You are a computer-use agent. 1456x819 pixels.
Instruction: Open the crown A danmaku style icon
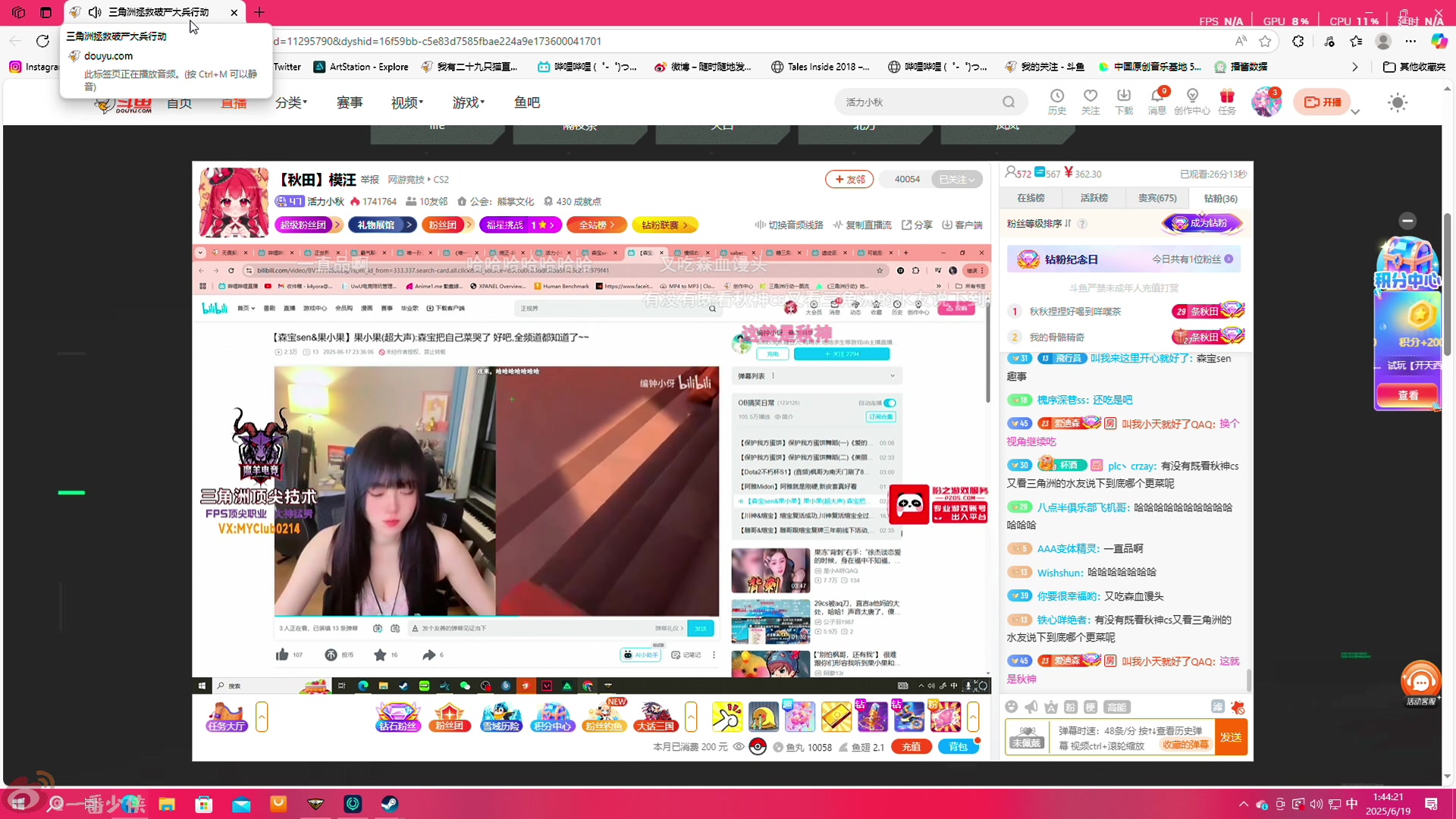click(1051, 707)
